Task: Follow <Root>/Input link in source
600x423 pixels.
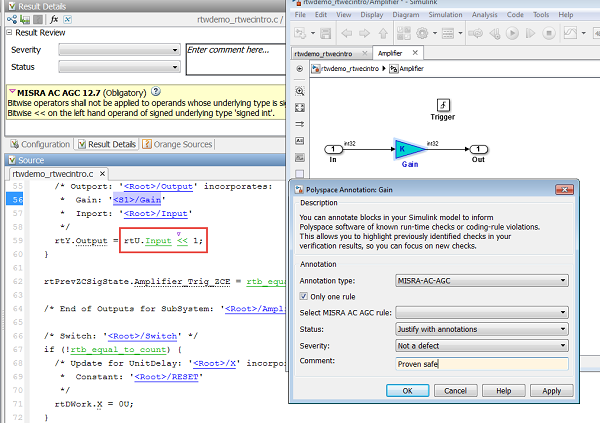Action: coord(156,214)
